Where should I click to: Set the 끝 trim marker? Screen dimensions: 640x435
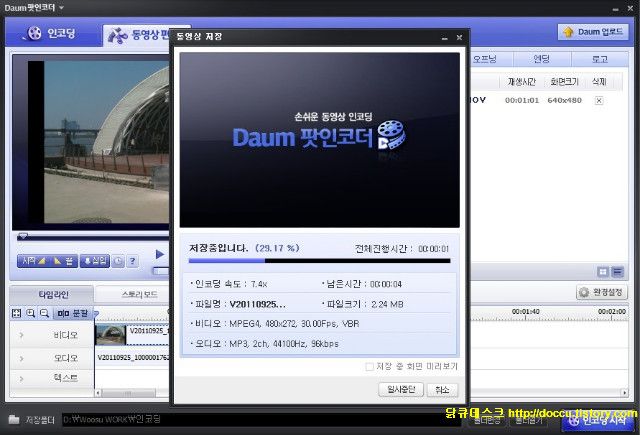point(63,261)
